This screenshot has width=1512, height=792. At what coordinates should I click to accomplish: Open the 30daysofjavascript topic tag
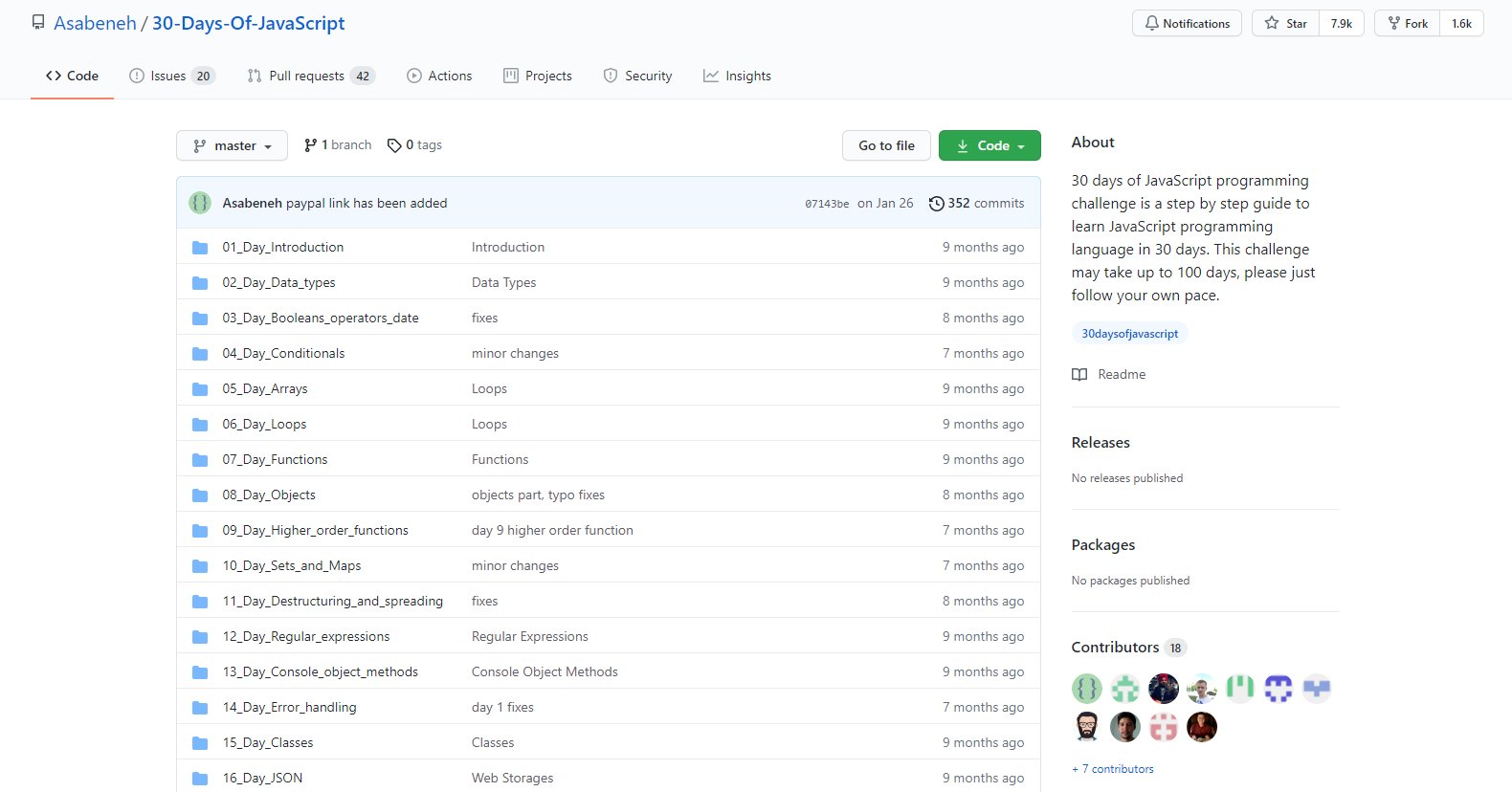[1129, 334]
